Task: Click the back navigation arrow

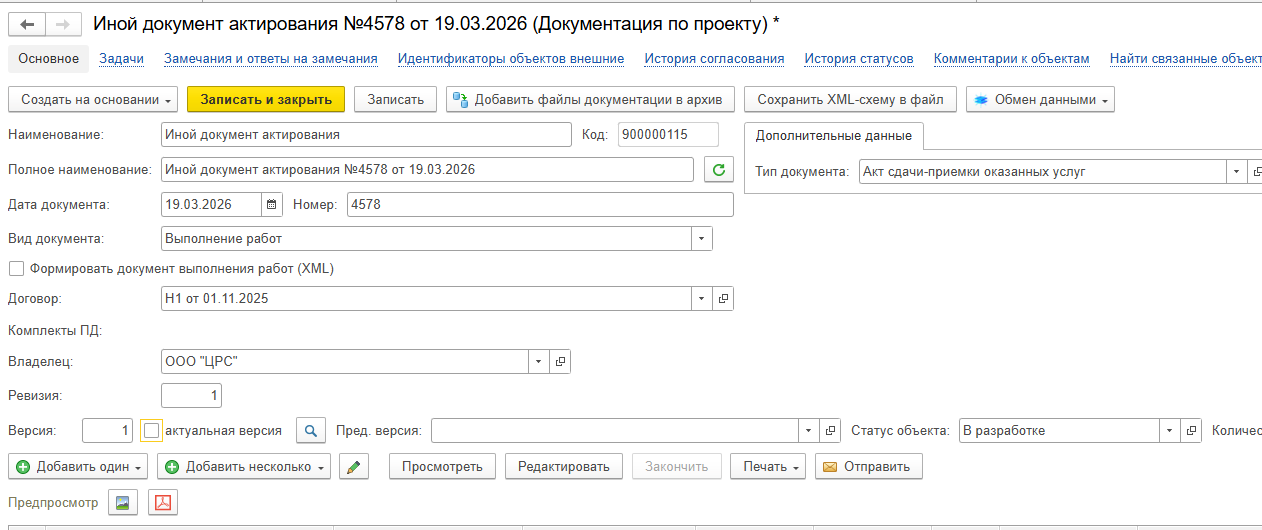Action: click(27, 24)
